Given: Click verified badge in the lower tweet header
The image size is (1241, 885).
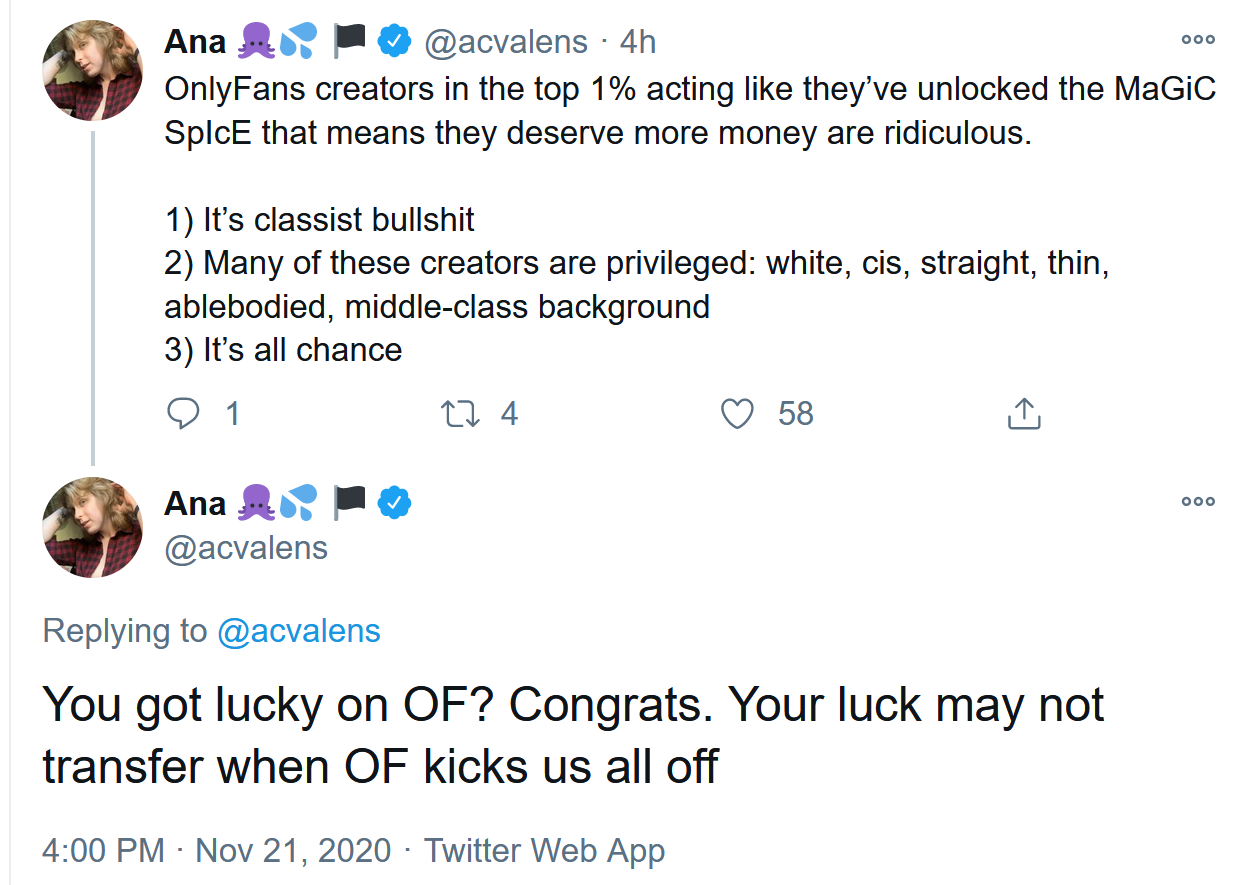Looking at the screenshot, I should point(394,503).
